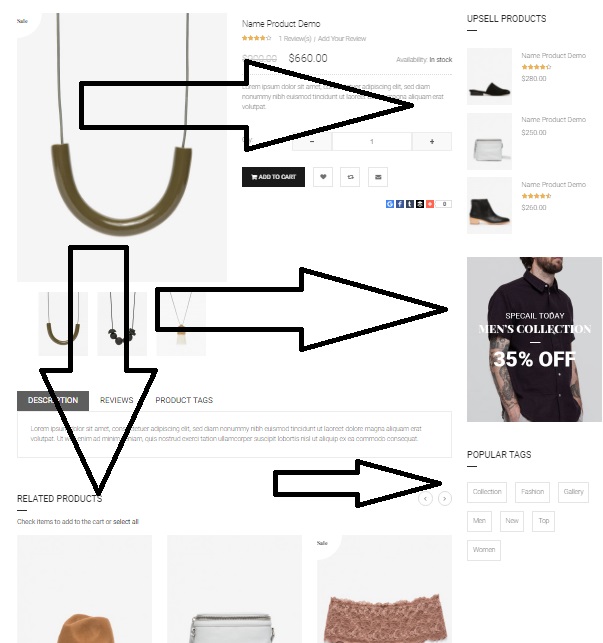View the black beads necklace thumbnail
The height and width of the screenshot is (643, 603).
(x=122, y=324)
